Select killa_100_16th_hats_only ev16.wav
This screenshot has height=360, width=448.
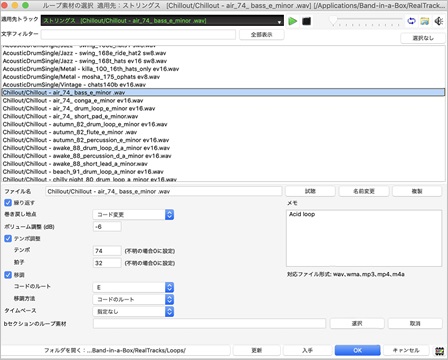[x=223, y=69]
